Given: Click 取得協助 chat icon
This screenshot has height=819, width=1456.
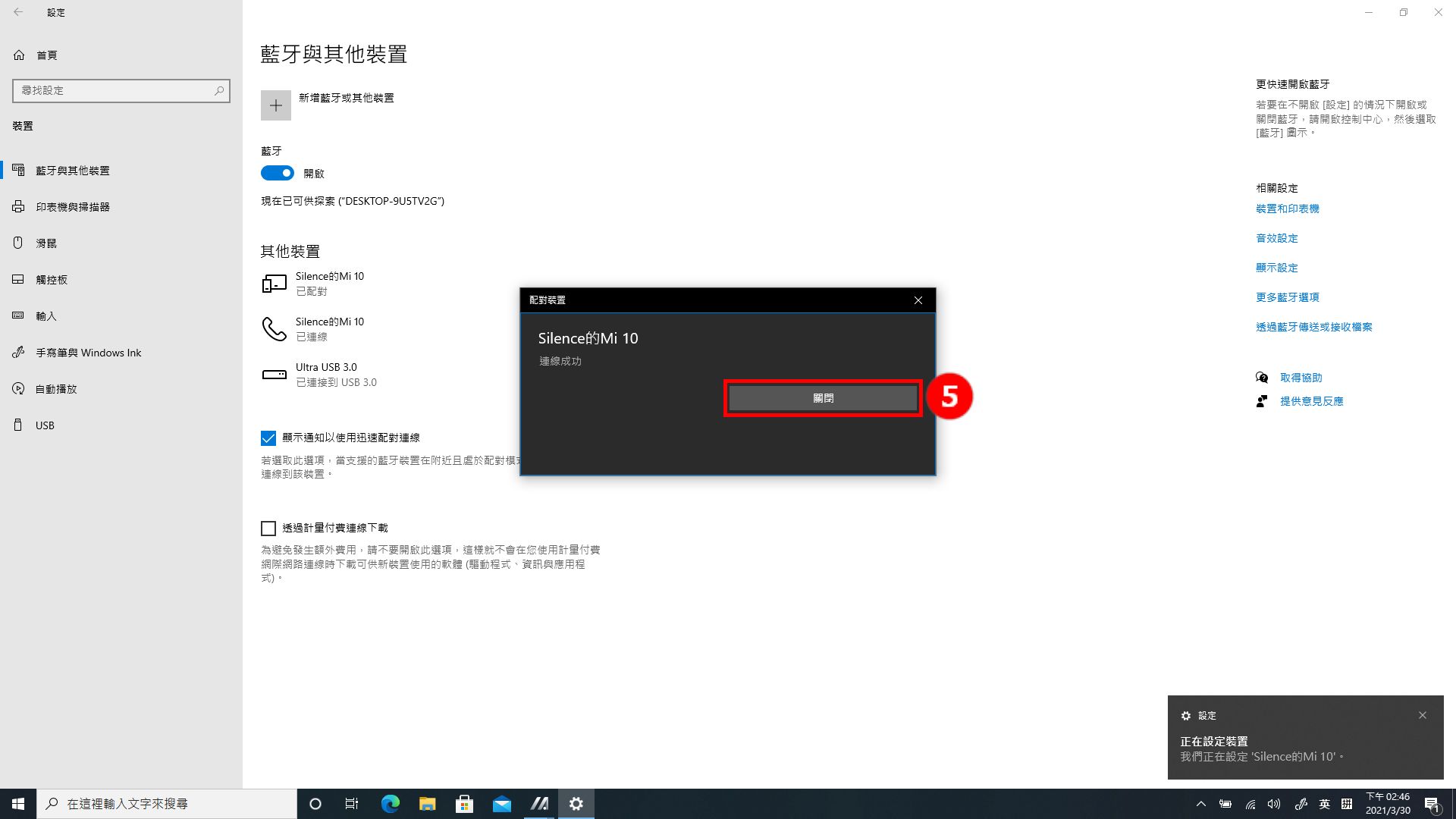Looking at the screenshot, I should point(1262,378).
